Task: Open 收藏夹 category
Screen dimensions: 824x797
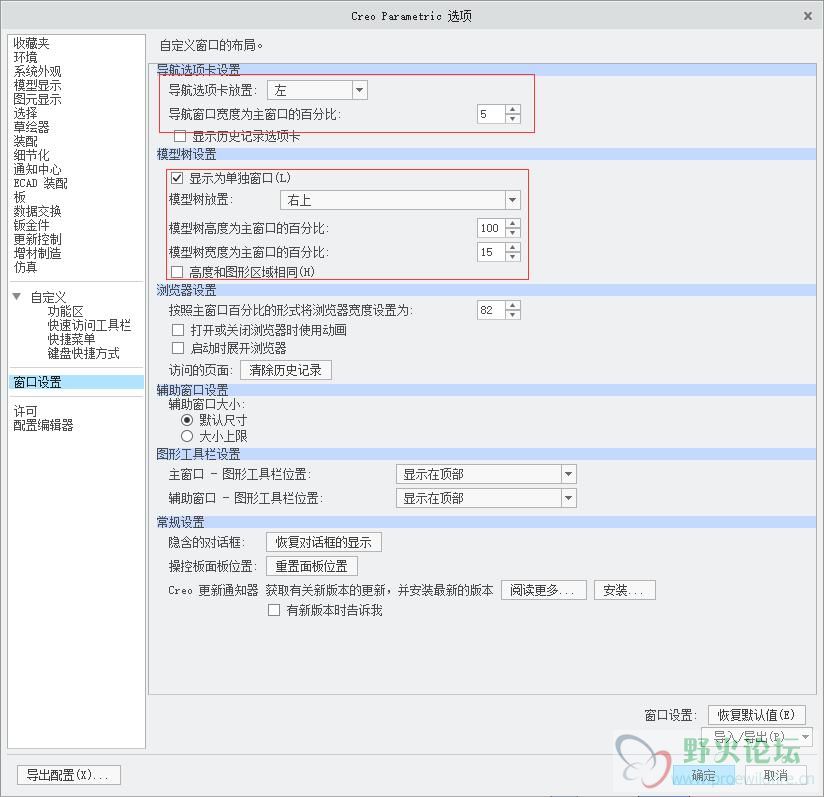Action: pyautogui.click(x=31, y=43)
